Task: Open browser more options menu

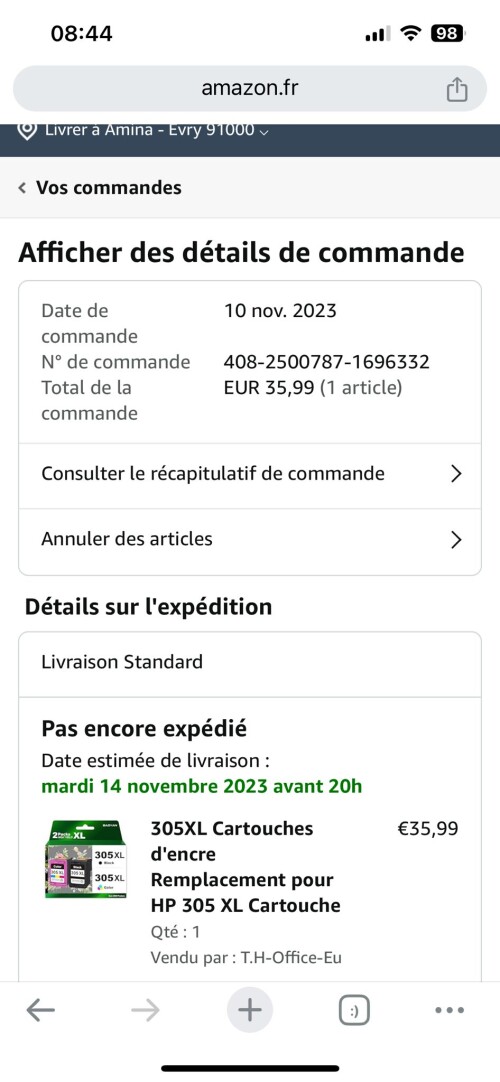Action: point(450,1011)
